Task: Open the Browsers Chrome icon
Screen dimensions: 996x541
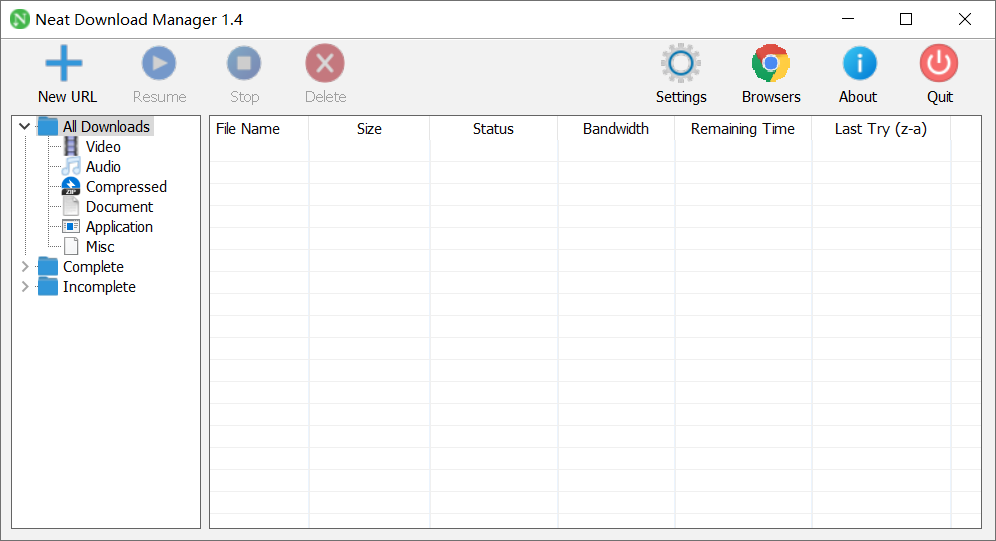Action: (771, 64)
